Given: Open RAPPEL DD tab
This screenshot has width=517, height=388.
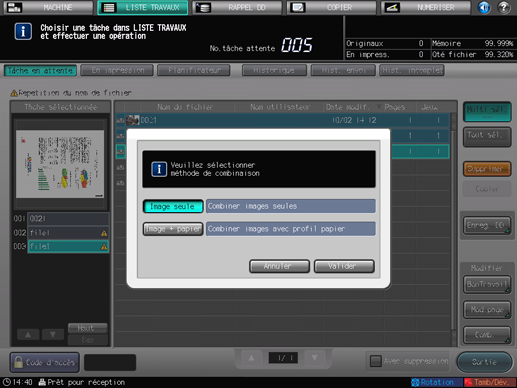Looking at the screenshot, I should point(237,7).
